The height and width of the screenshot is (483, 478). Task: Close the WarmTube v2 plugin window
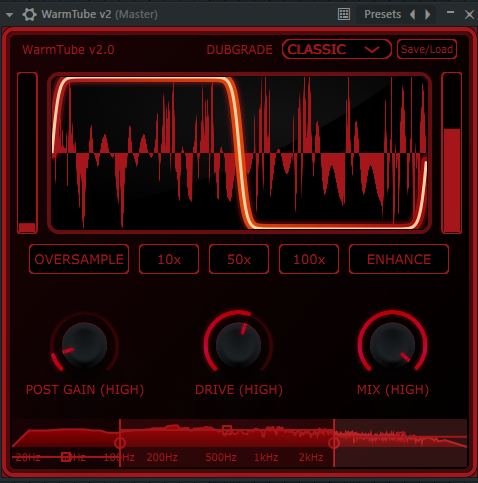[x=469, y=15]
